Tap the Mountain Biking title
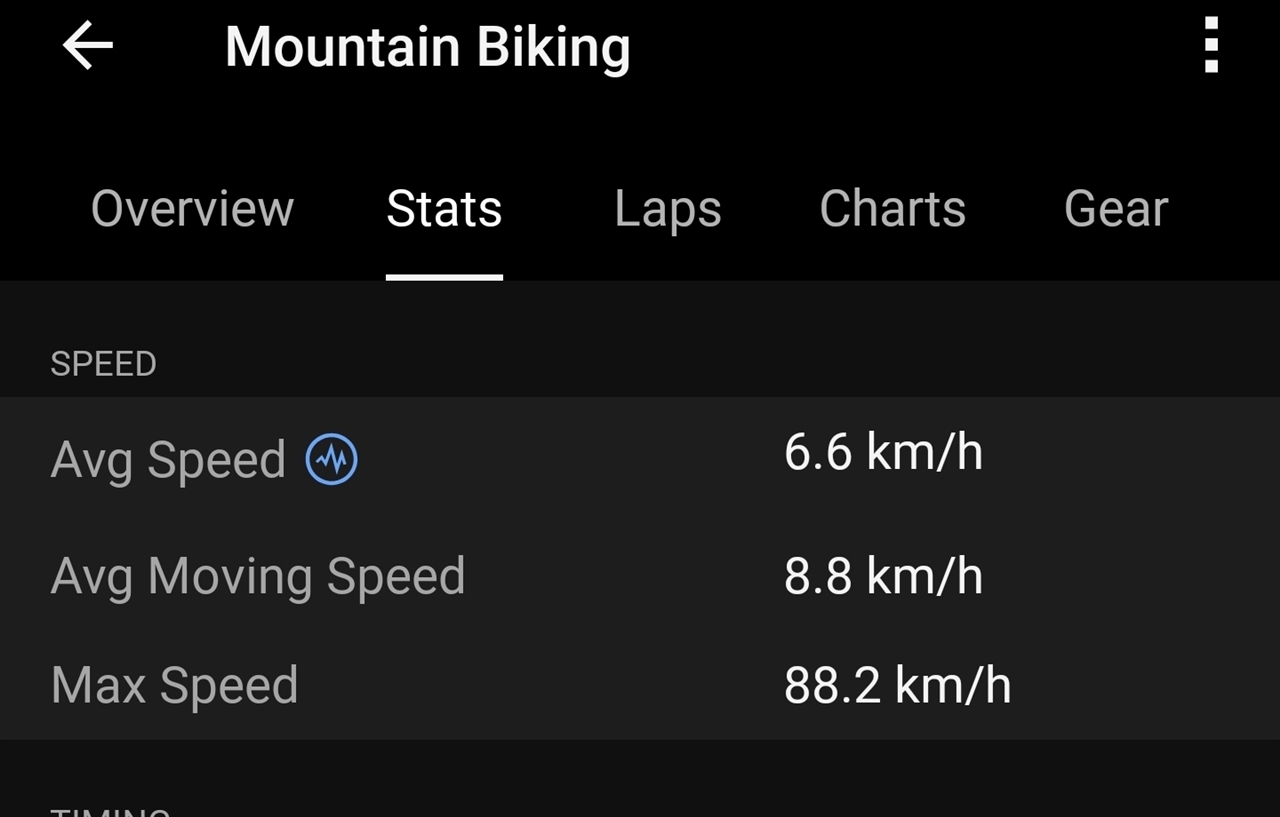Viewport: 1280px width, 817px height. click(x=427, y=47)
